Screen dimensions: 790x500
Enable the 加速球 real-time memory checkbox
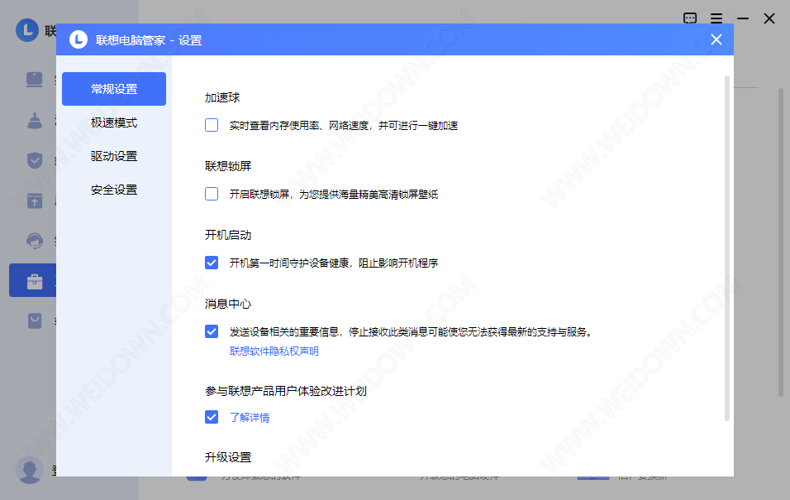pyautogui.click(x=211, y=126)
